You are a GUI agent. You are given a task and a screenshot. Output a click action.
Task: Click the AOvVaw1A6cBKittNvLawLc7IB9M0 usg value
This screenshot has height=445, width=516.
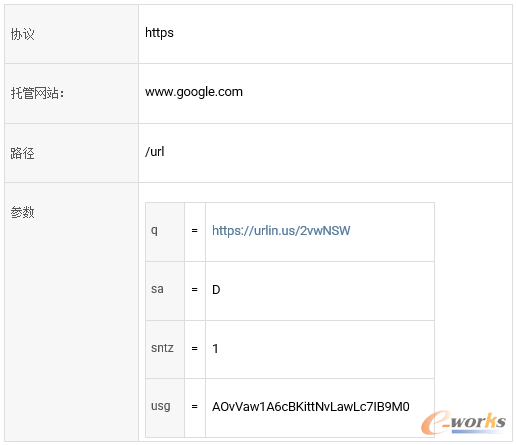coord(311,407)
